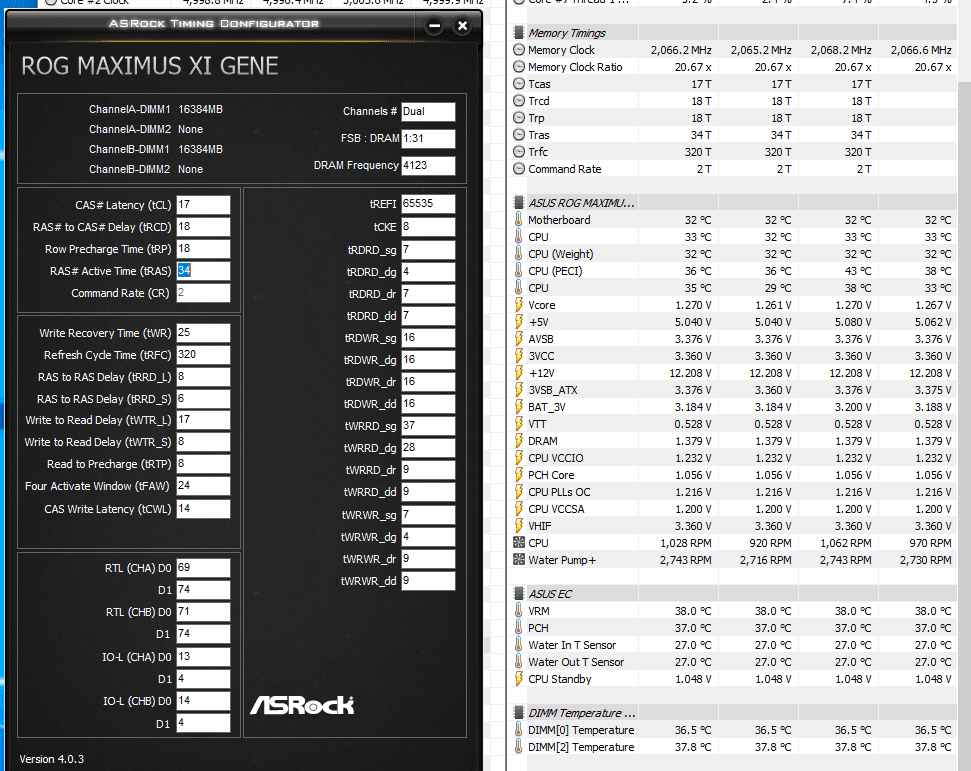This screenshot has width=971, height=771.
Task: Click the clock icon beside Trfc
Action: click(519, 152)
